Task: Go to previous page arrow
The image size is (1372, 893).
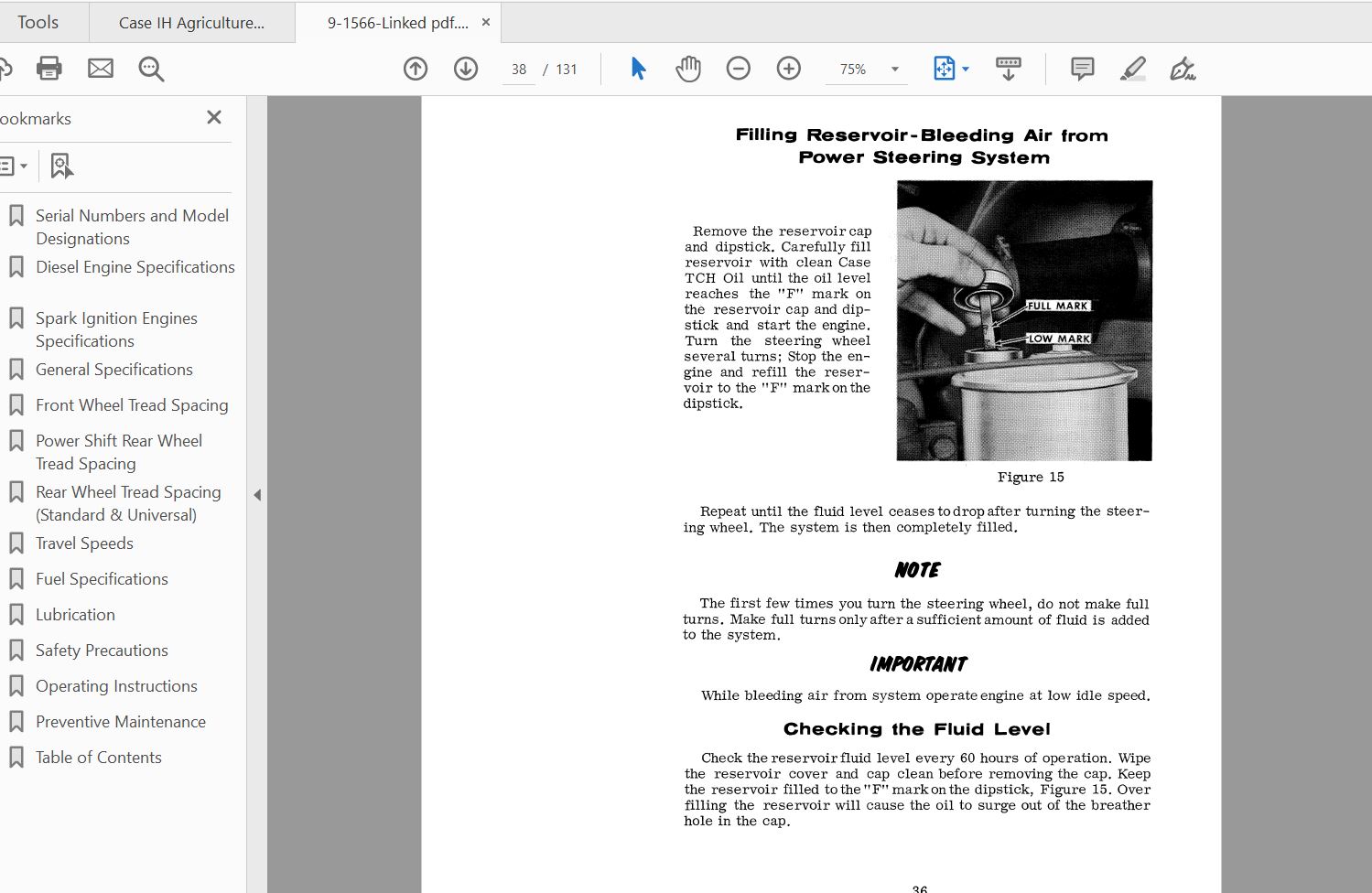Action: [x=416, y=69]
